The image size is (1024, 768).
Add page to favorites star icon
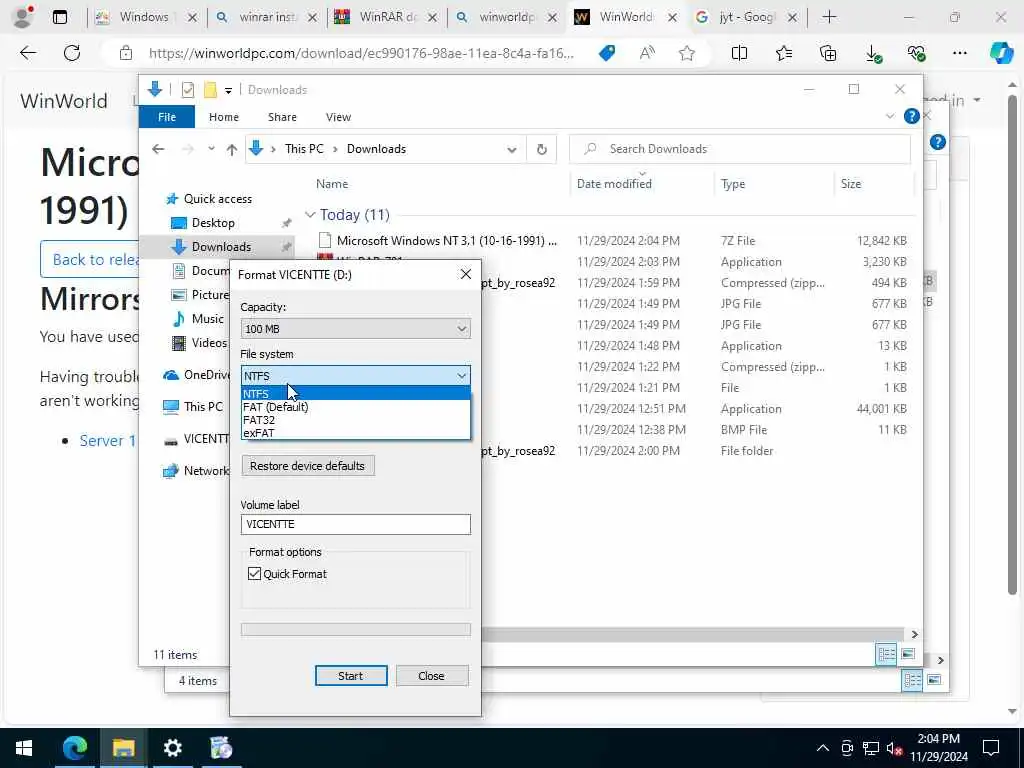[686, 53]
